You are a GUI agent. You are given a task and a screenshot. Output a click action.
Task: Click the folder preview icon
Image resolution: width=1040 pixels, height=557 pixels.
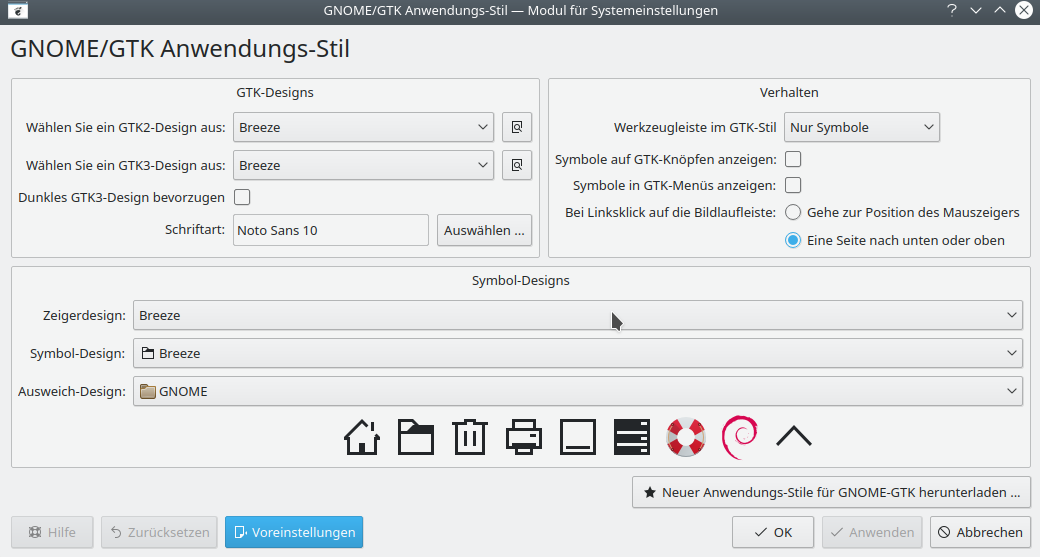tap(416, 438)
